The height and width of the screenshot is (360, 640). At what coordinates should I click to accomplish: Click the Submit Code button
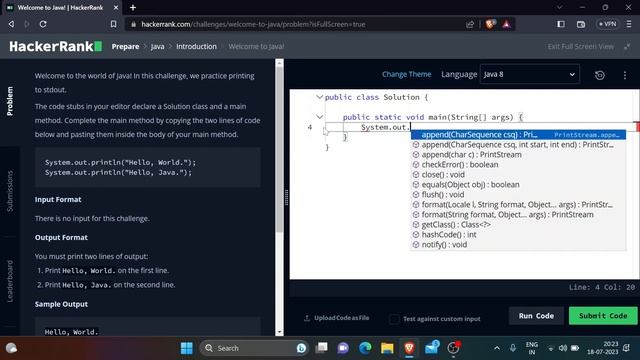pos(603,316)
